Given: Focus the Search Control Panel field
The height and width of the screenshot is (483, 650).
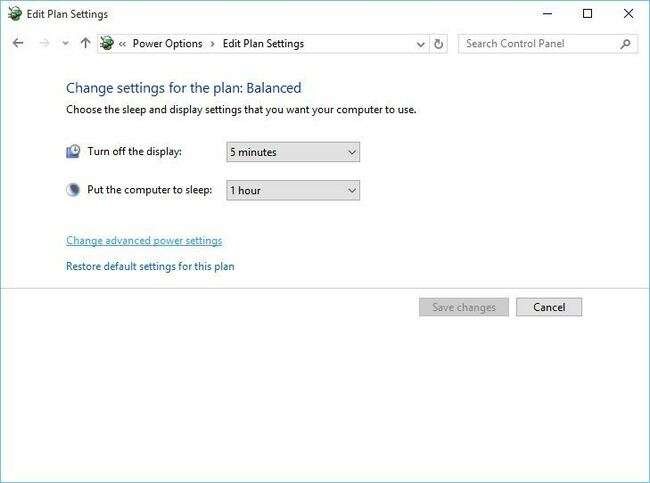Looking at the screenshot, I should 548,44.
